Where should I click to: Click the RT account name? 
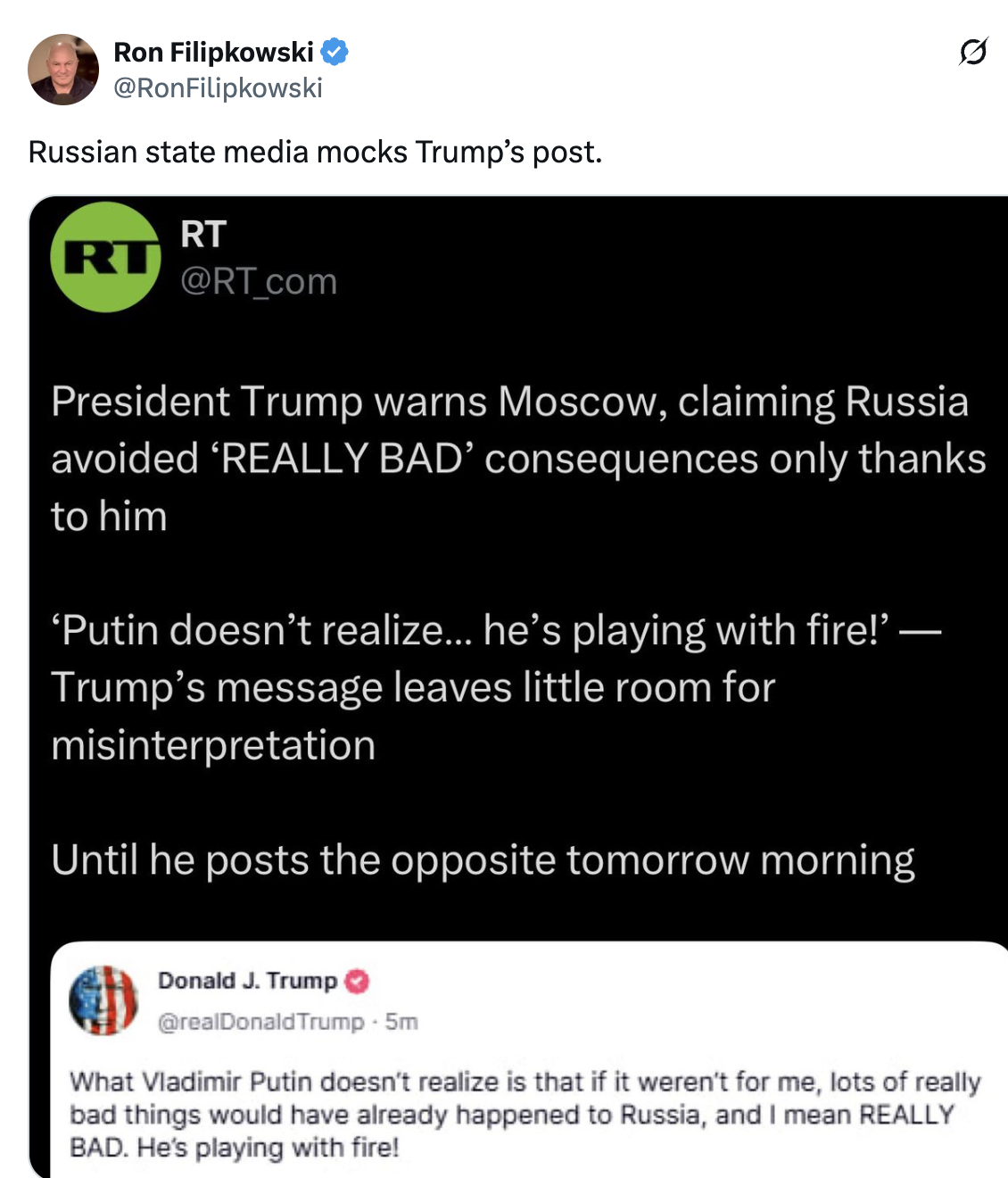(203, 235)
